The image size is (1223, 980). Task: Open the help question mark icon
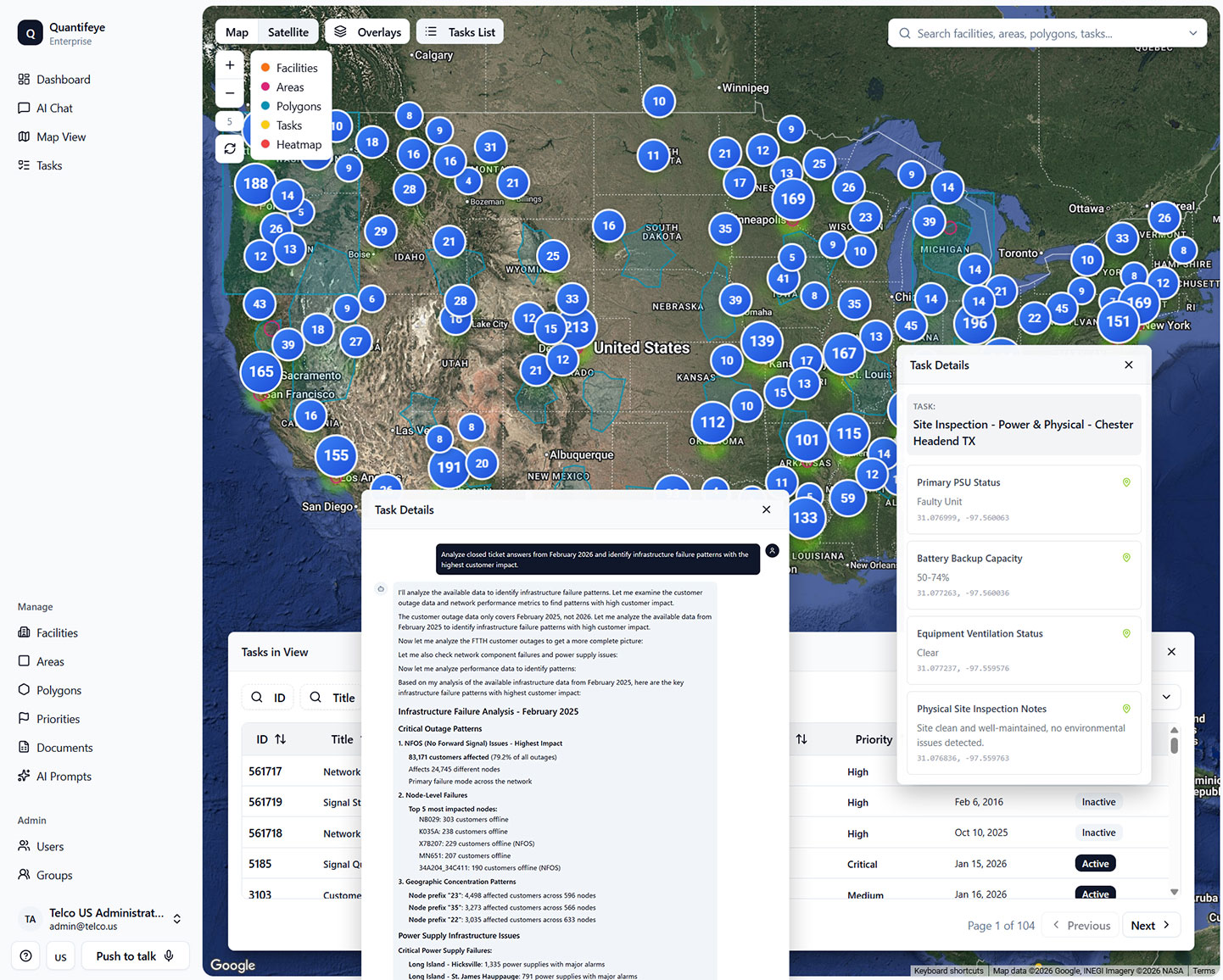pos(26,955)
